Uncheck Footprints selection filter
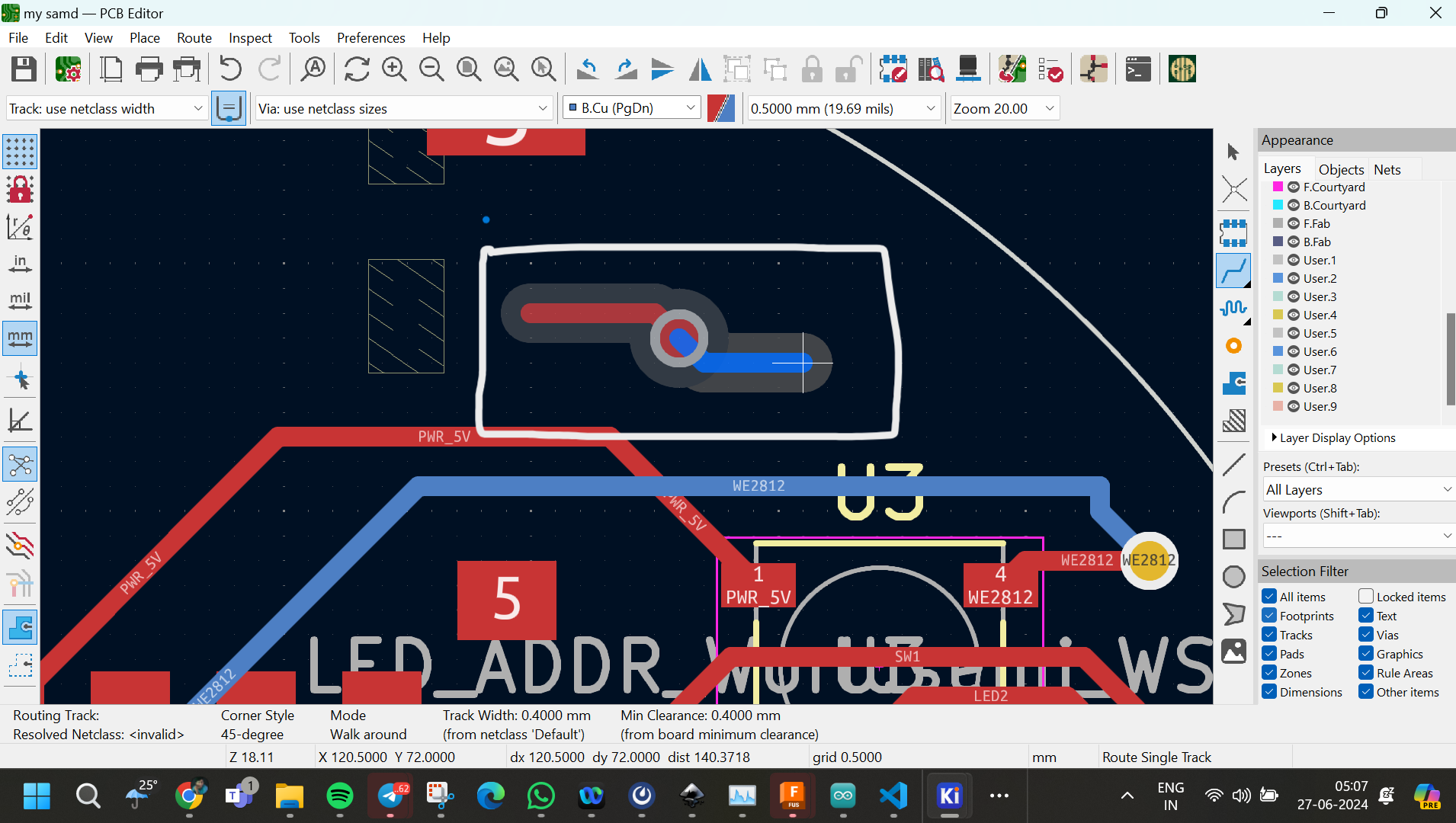Screen dimensions: 1456x823 (1269, 616)
